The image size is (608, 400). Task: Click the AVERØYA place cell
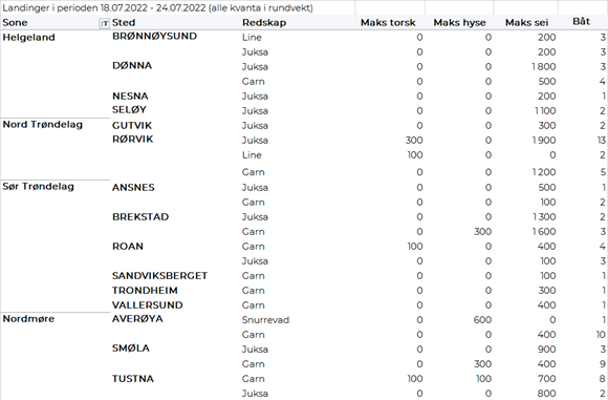click(x=137, y=319)
